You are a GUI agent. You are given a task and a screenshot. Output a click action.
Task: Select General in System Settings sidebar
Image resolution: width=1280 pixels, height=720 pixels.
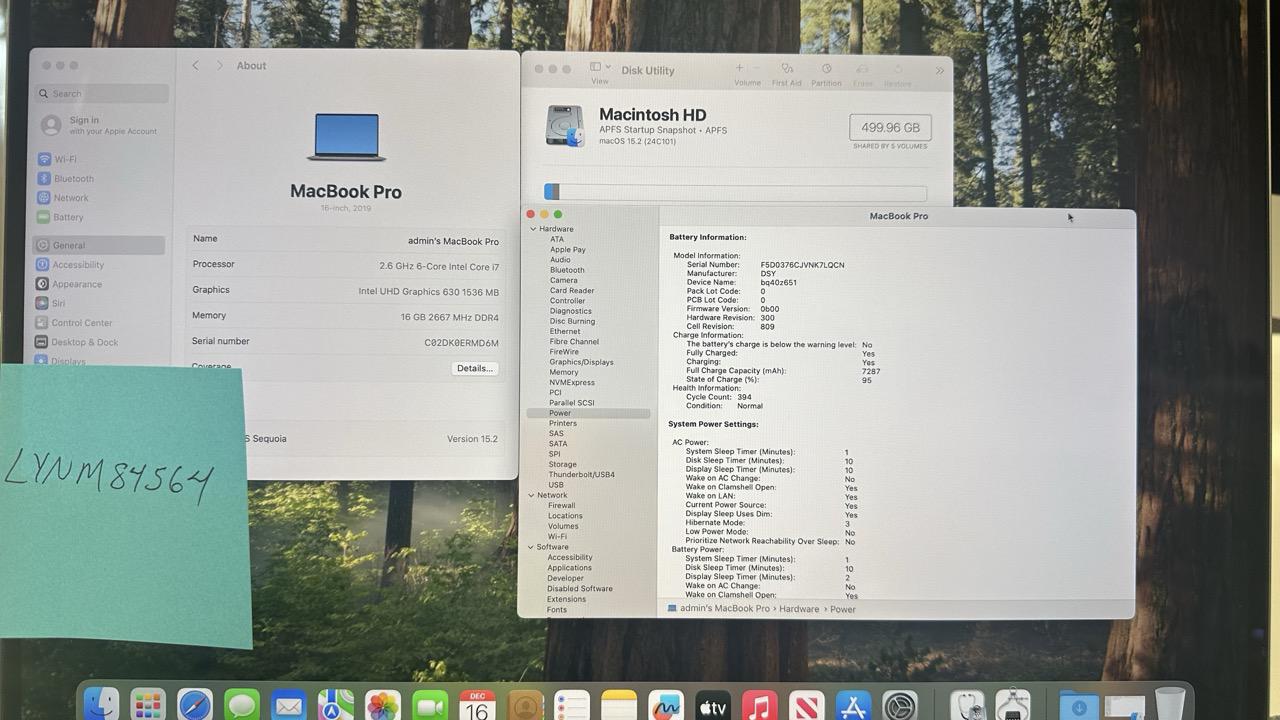coord(99,245)
